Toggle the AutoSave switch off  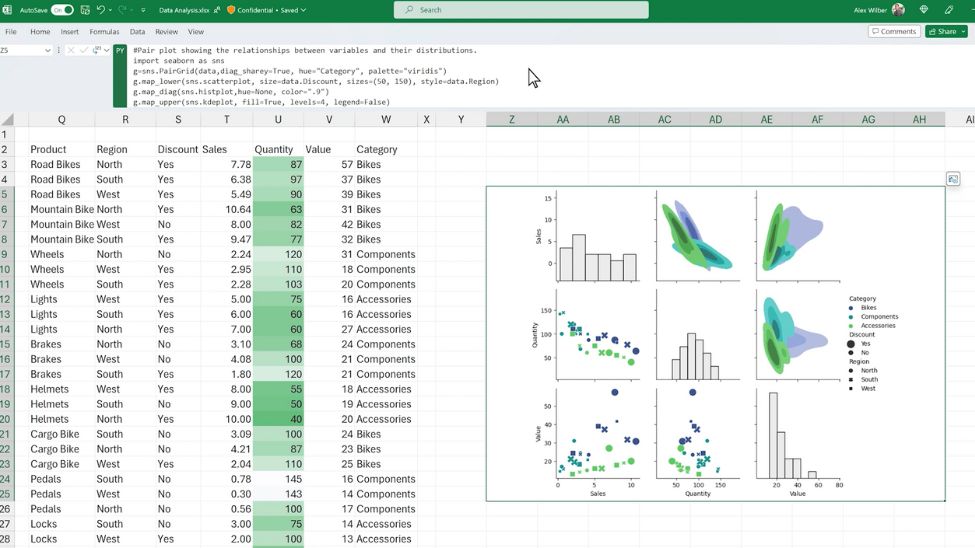62,10
